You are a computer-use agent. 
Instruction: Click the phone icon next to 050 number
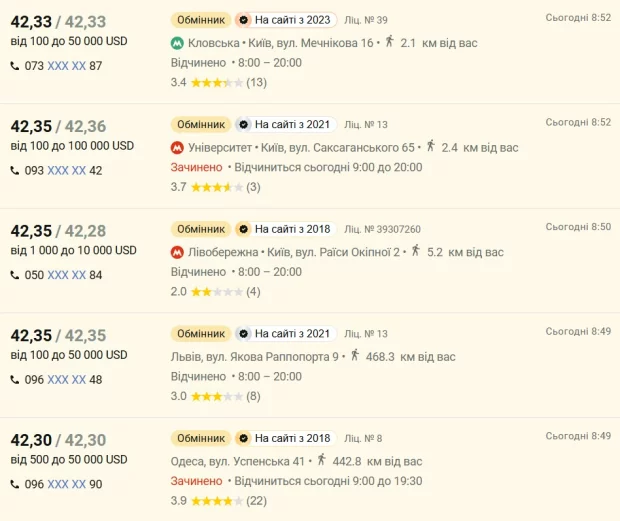point(14,275)
